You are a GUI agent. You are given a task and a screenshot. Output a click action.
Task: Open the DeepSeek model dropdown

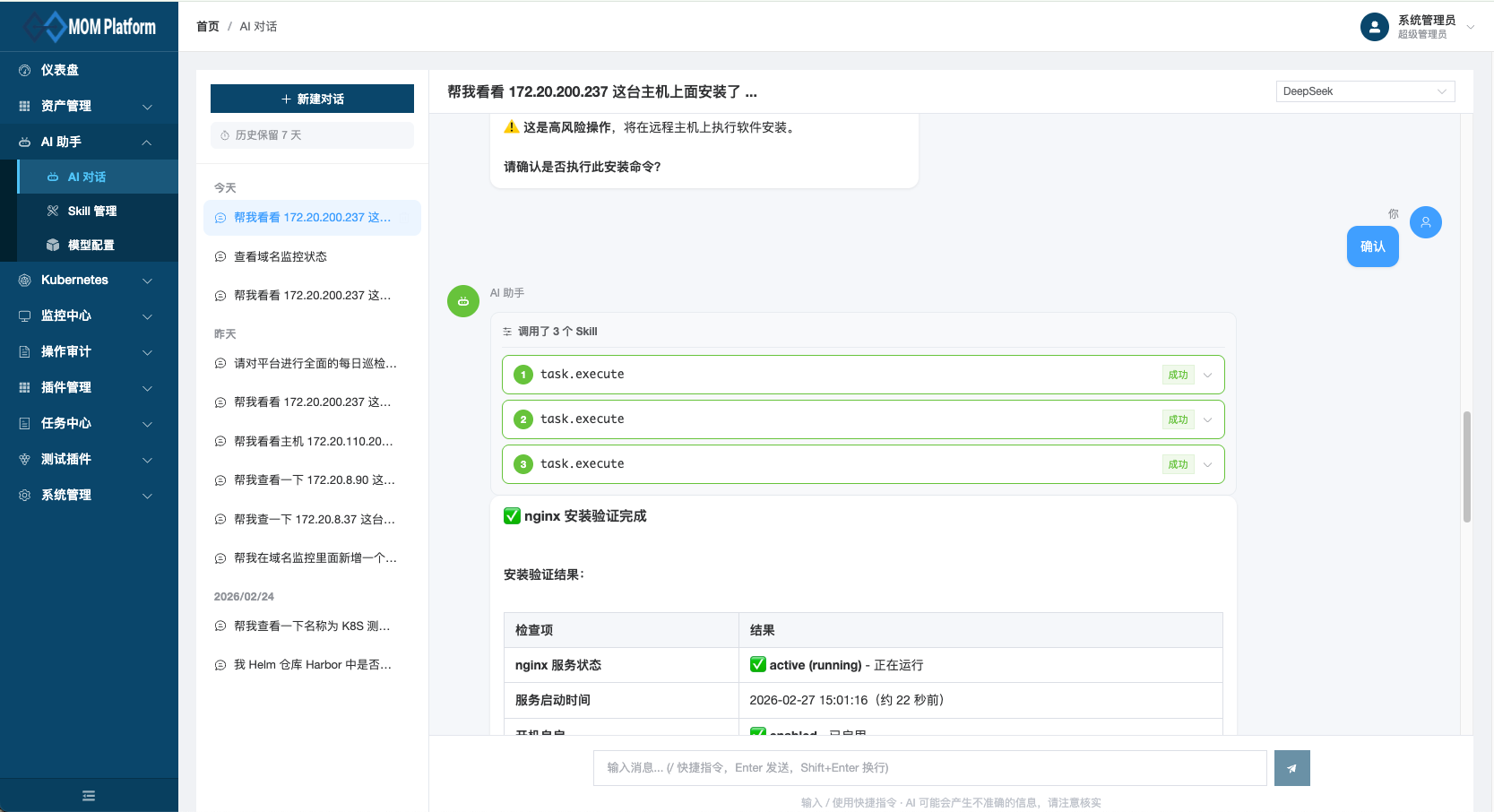(1363, 91)
